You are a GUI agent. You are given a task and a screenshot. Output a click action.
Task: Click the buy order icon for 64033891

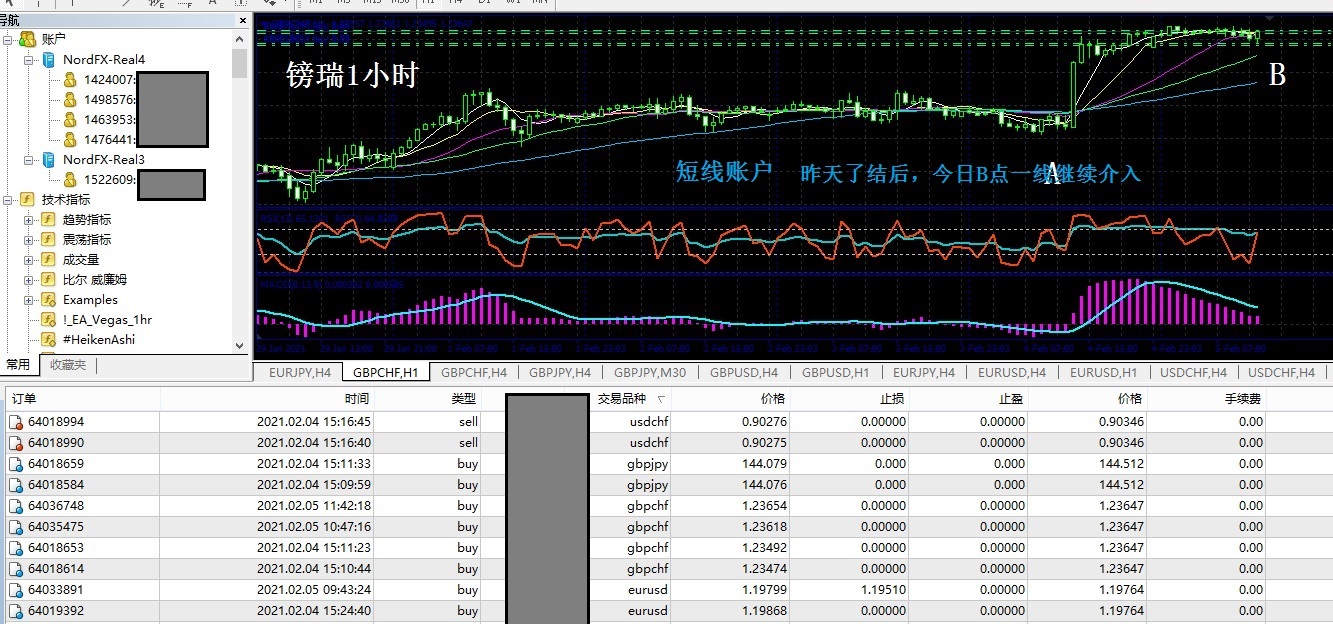click(x=15, y=590)
